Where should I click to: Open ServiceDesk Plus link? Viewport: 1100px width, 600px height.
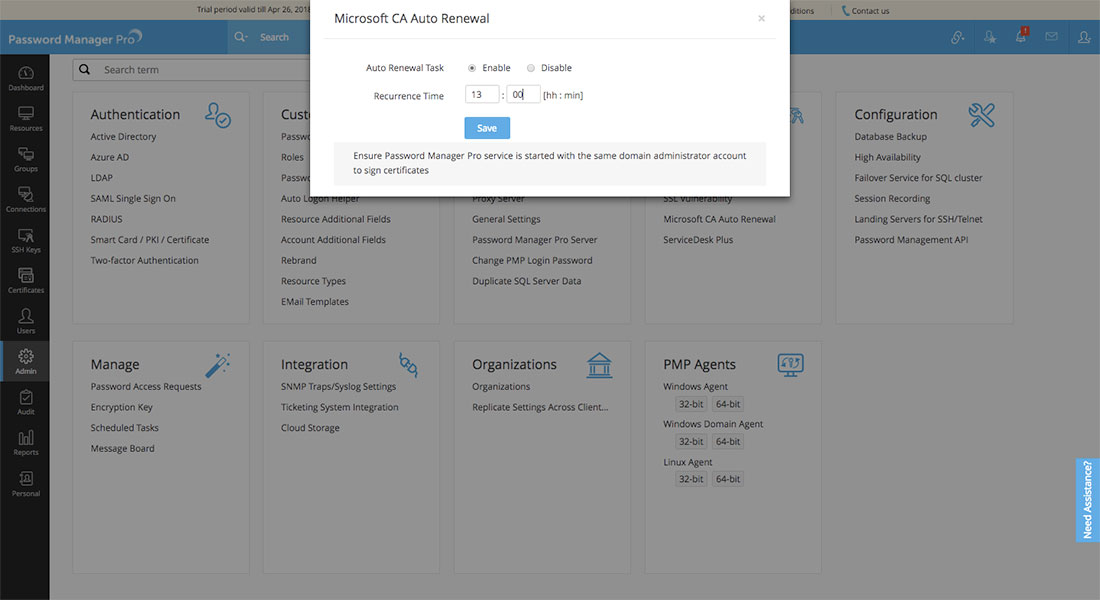pyautogui.click(x=698, y=240)
